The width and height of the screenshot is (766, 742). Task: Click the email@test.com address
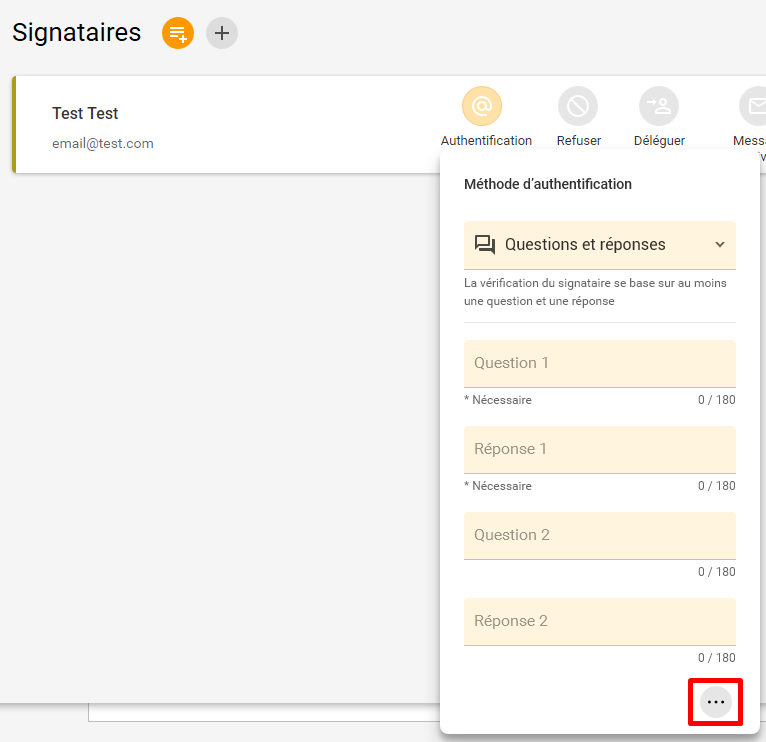(x=103, y=143)
